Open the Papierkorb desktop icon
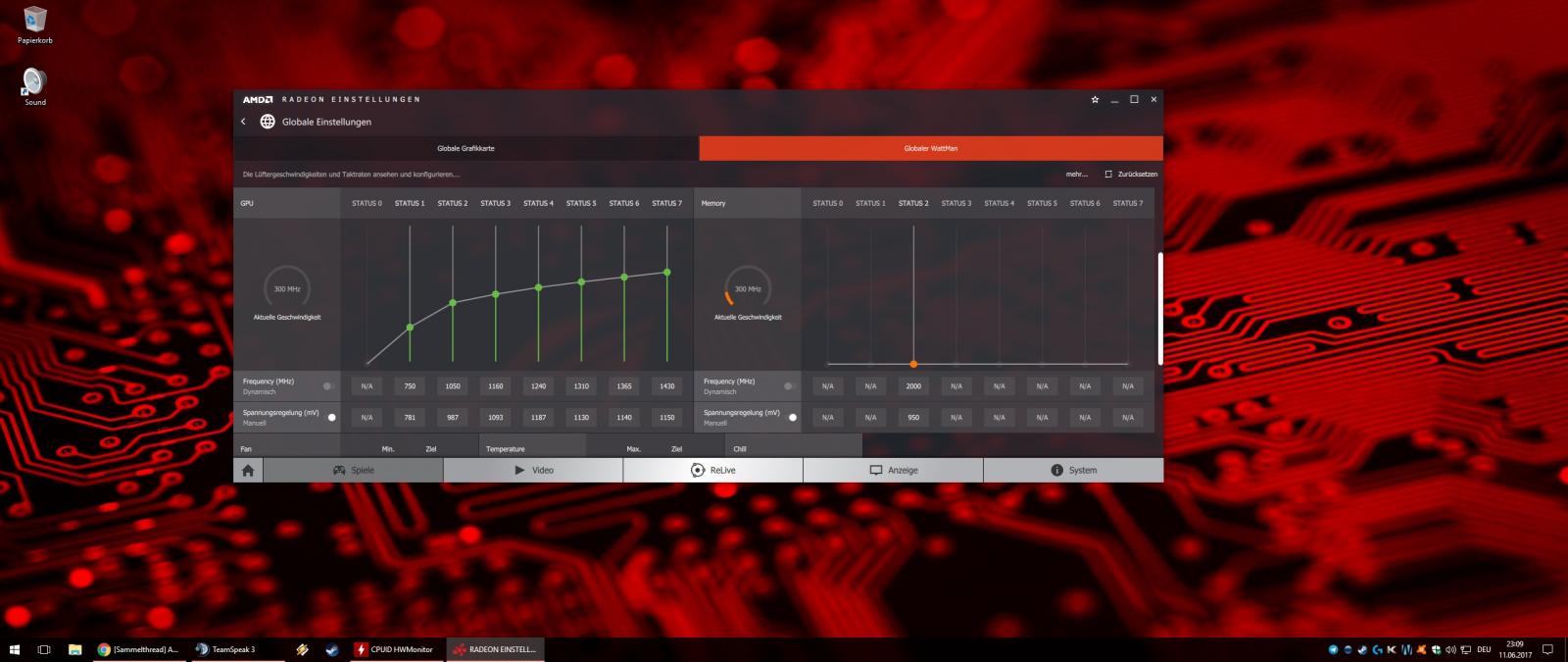The image size is (1568, 662). click(34, 25)
